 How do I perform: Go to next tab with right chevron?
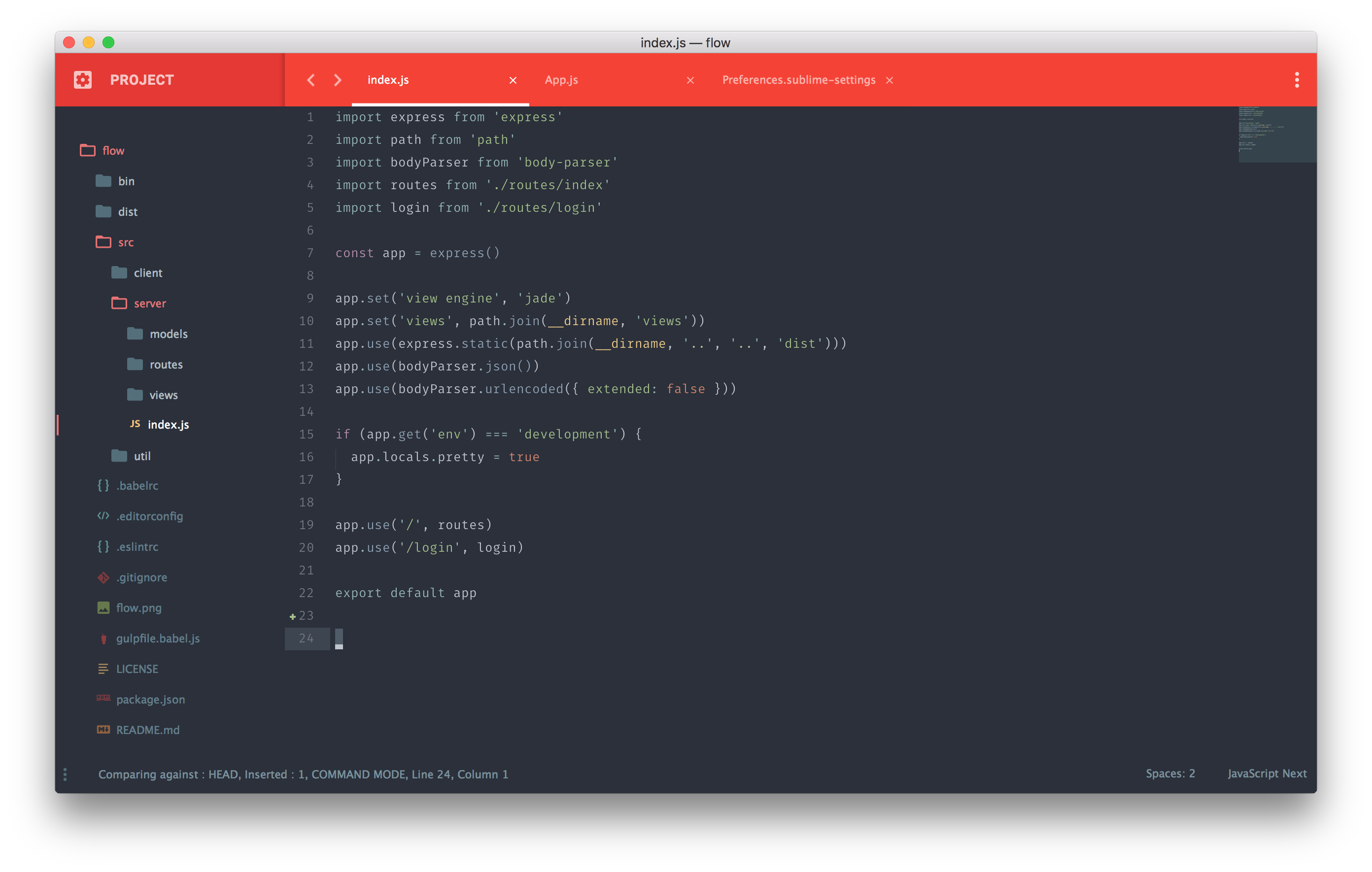pyautogui.click(x=338, y=80)
